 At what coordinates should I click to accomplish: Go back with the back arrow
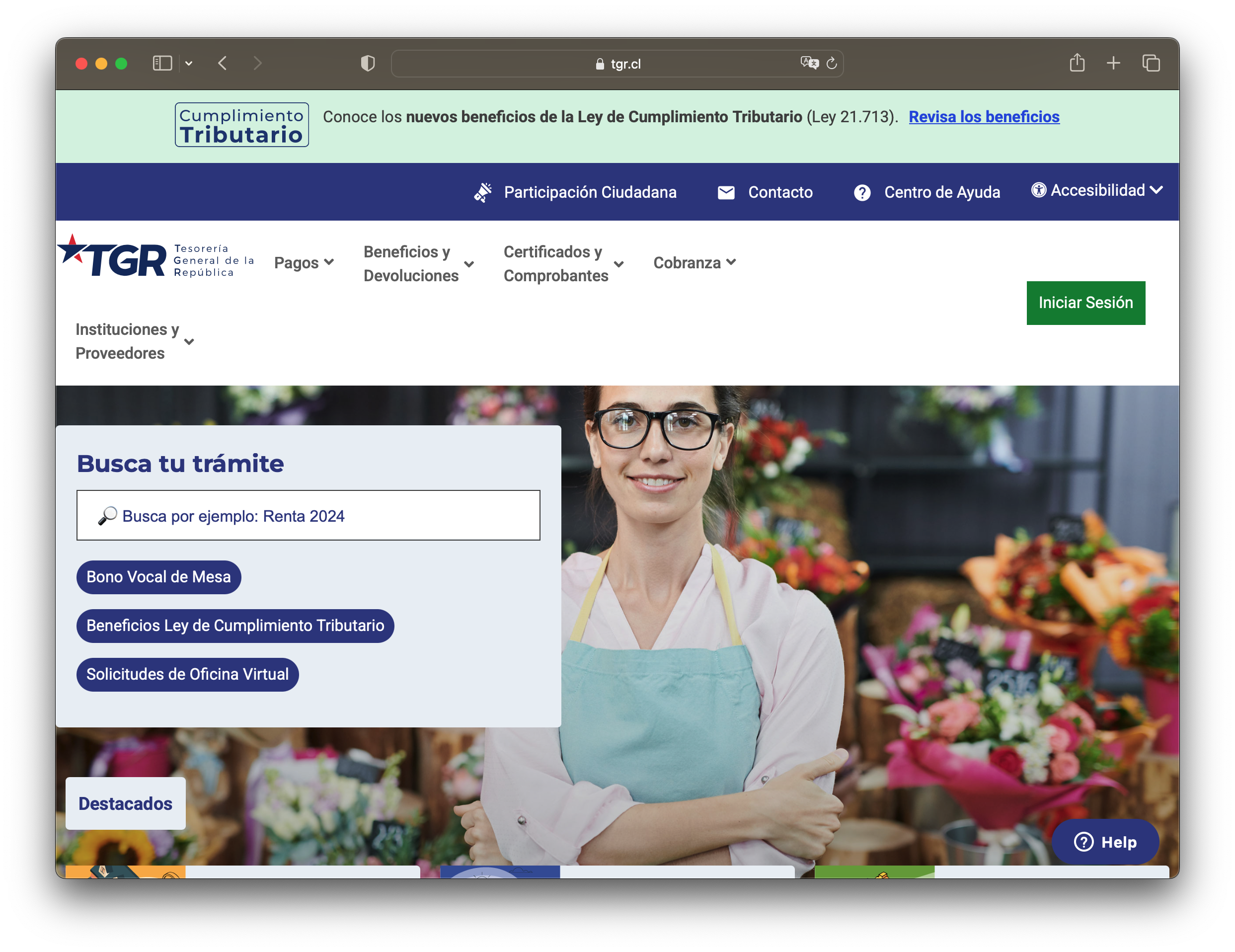click(223, 64)
